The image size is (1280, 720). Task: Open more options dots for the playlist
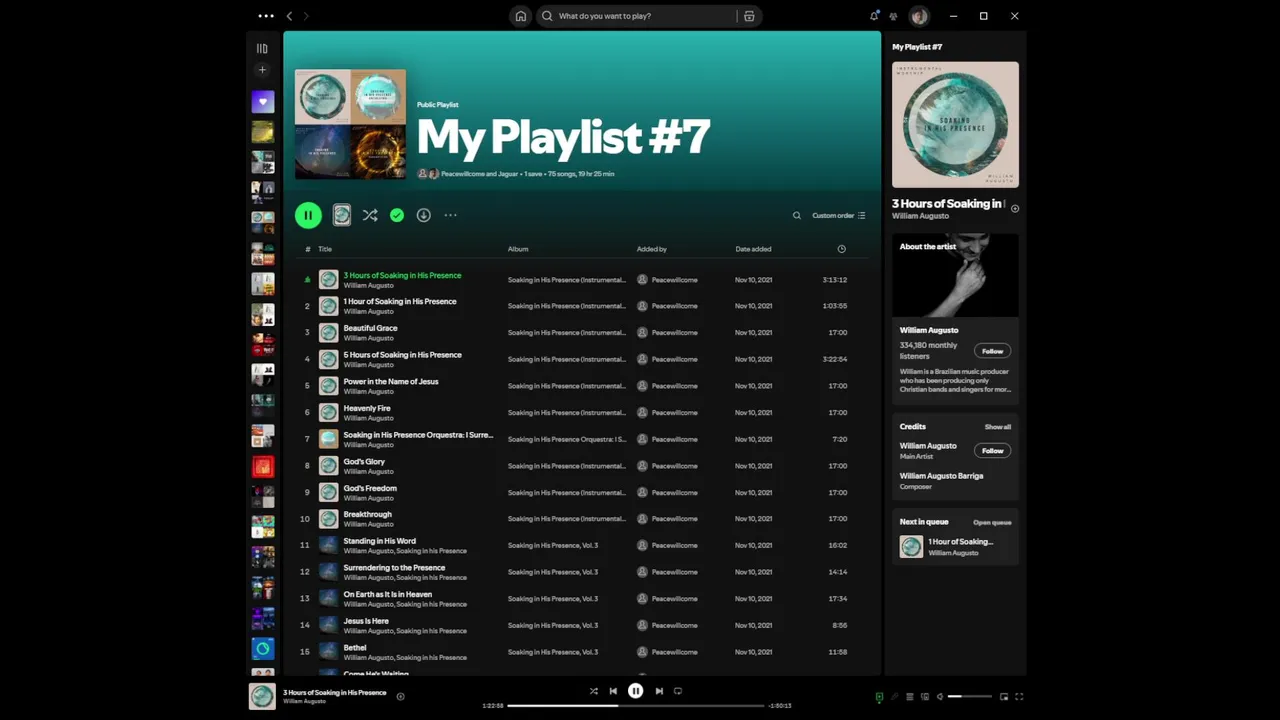point(451,215)
